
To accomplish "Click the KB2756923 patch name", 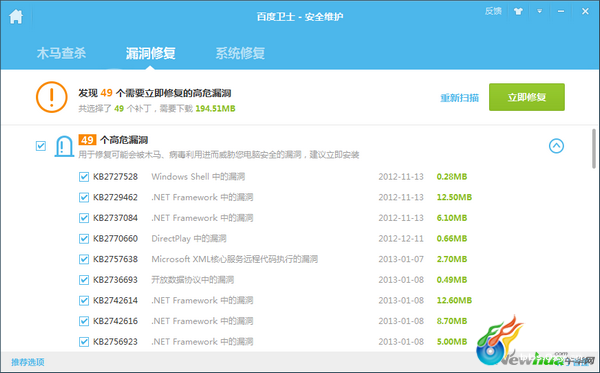I will pos(116,342).
